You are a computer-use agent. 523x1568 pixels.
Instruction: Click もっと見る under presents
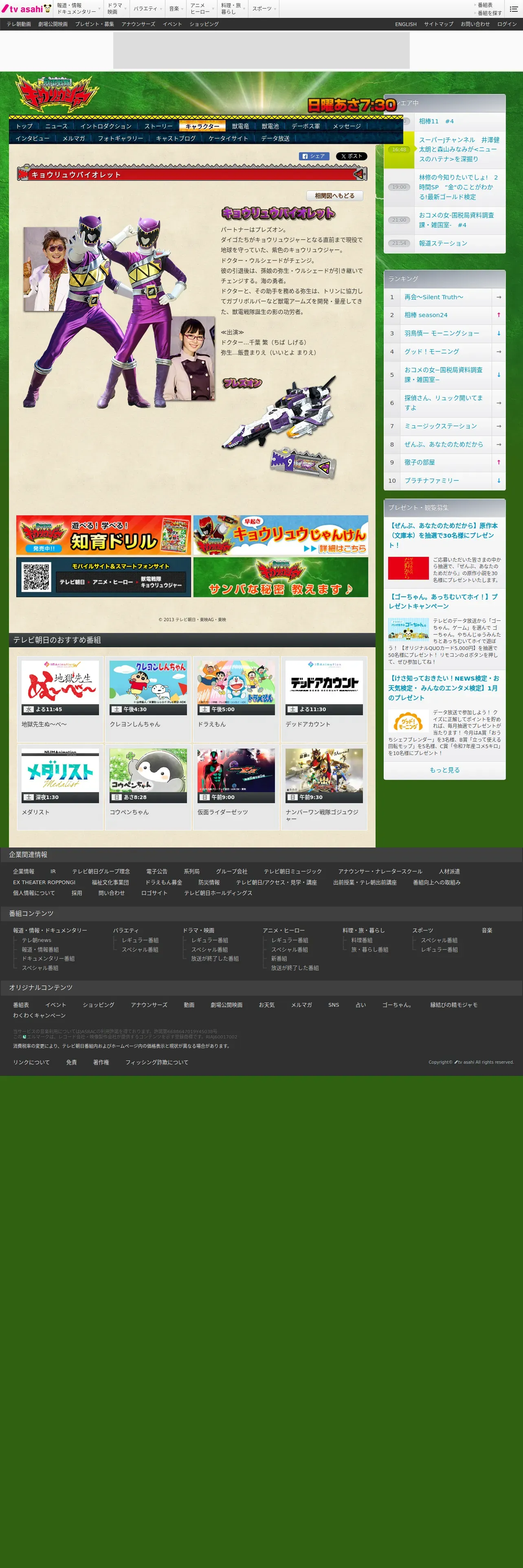pyautogui.click(x=444, y=770)
